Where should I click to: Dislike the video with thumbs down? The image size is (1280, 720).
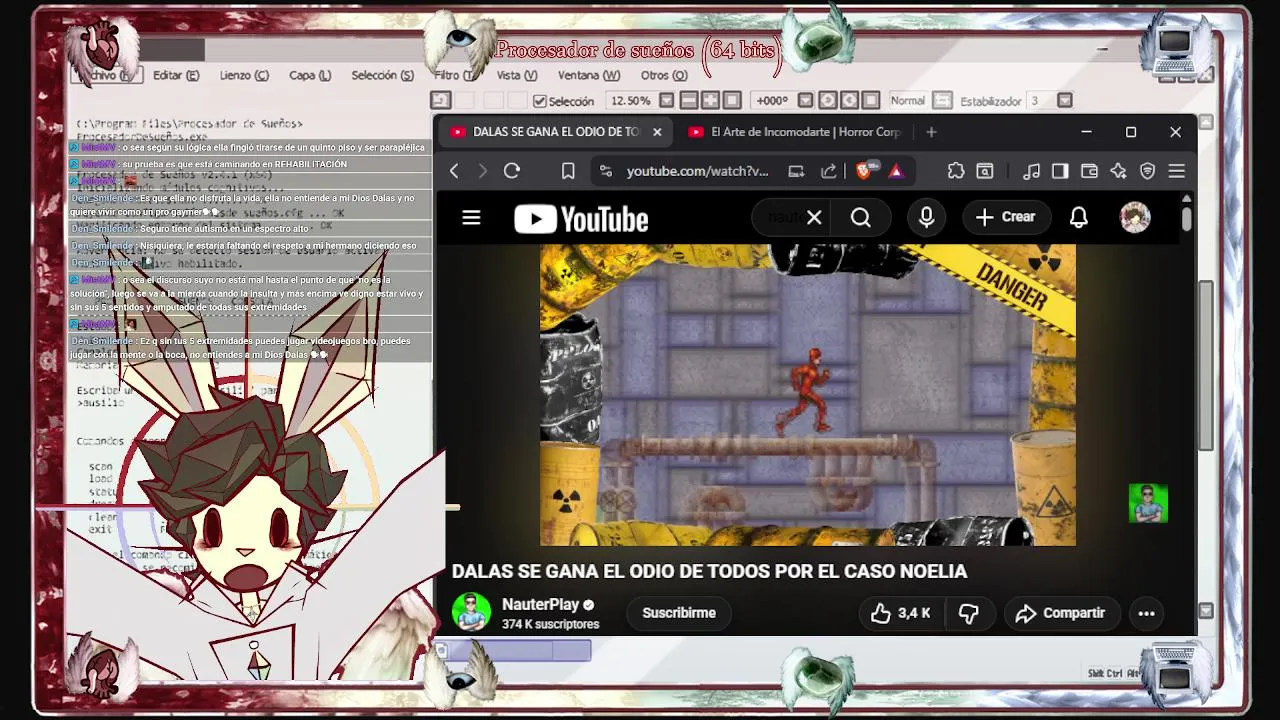[x=968, y=613]
